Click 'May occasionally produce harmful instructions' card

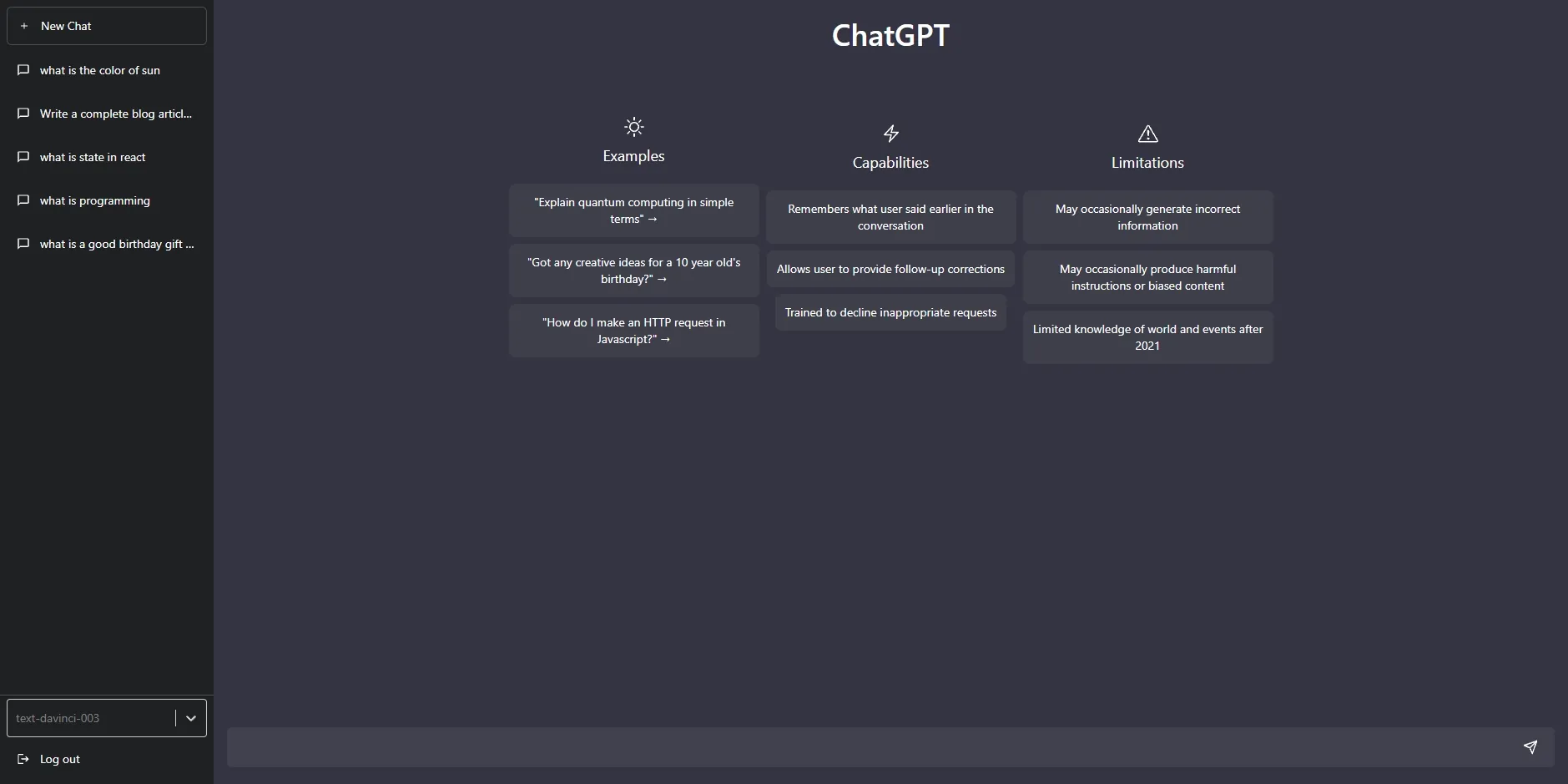(1148, 277)
